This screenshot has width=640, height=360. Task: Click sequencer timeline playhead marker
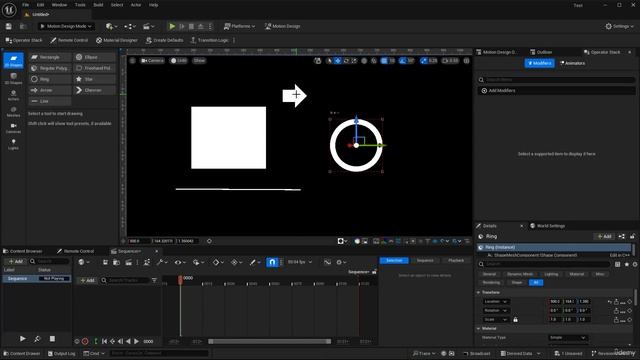point(180,279)
